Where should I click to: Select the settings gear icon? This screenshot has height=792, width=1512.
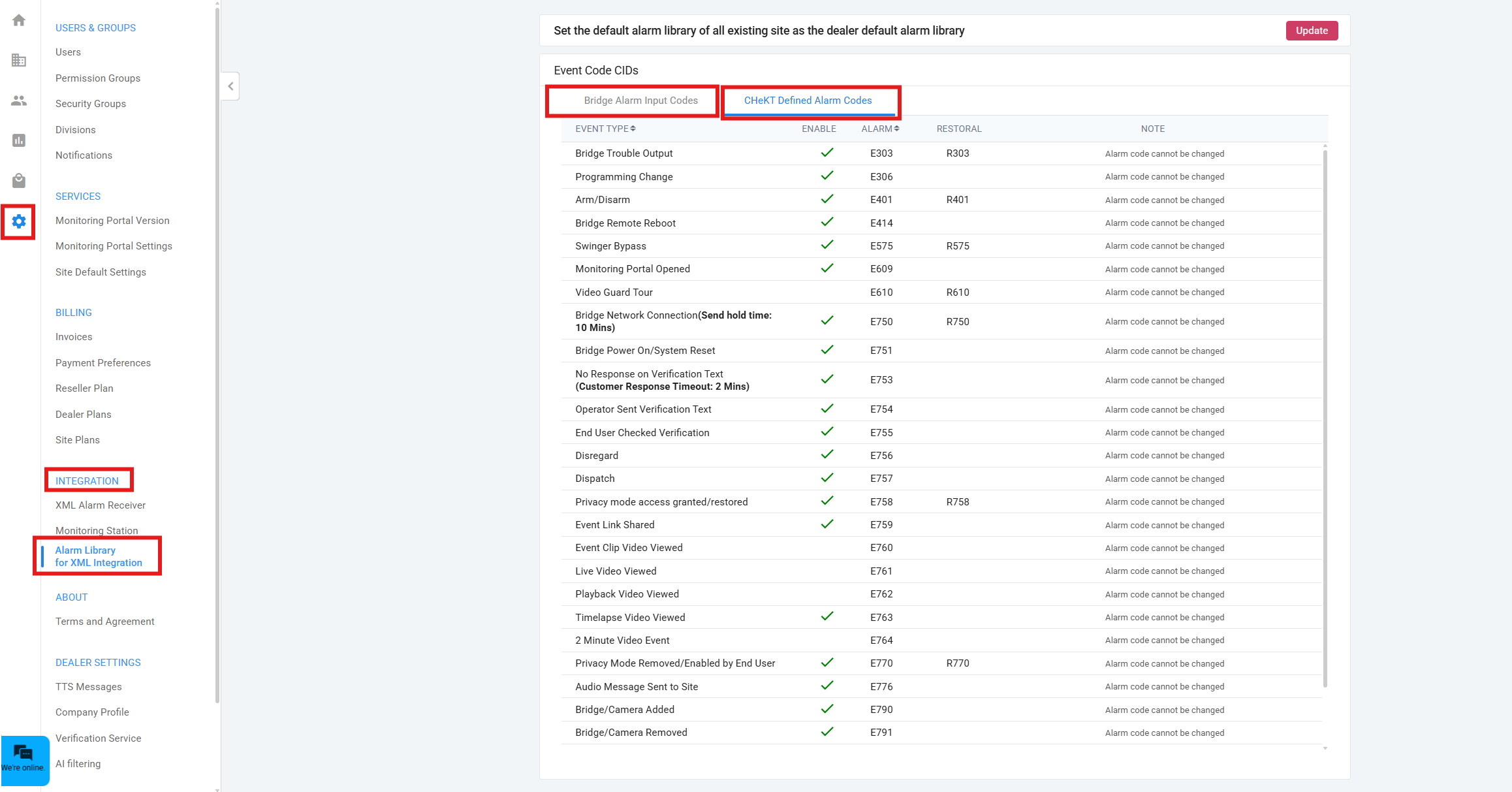19,221
